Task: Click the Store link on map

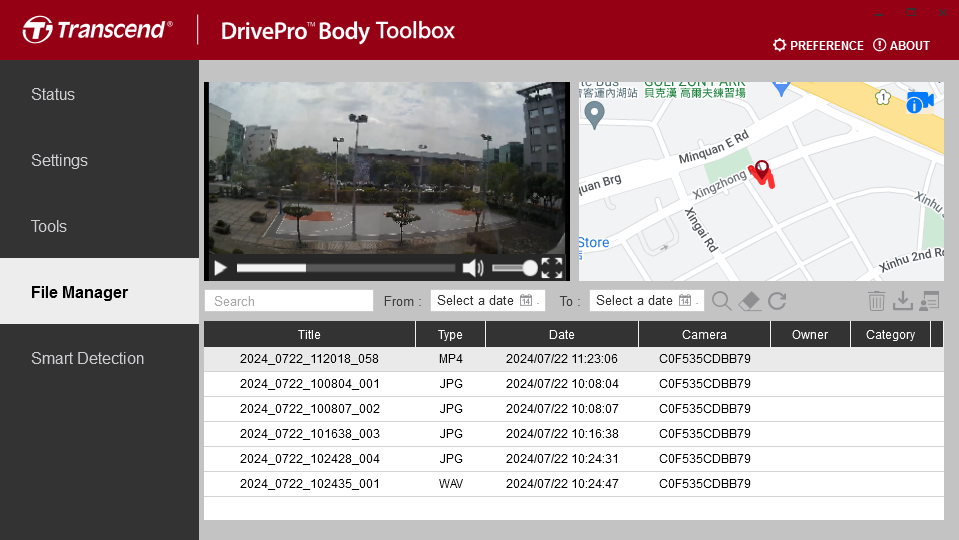Action: click(594, 243)
